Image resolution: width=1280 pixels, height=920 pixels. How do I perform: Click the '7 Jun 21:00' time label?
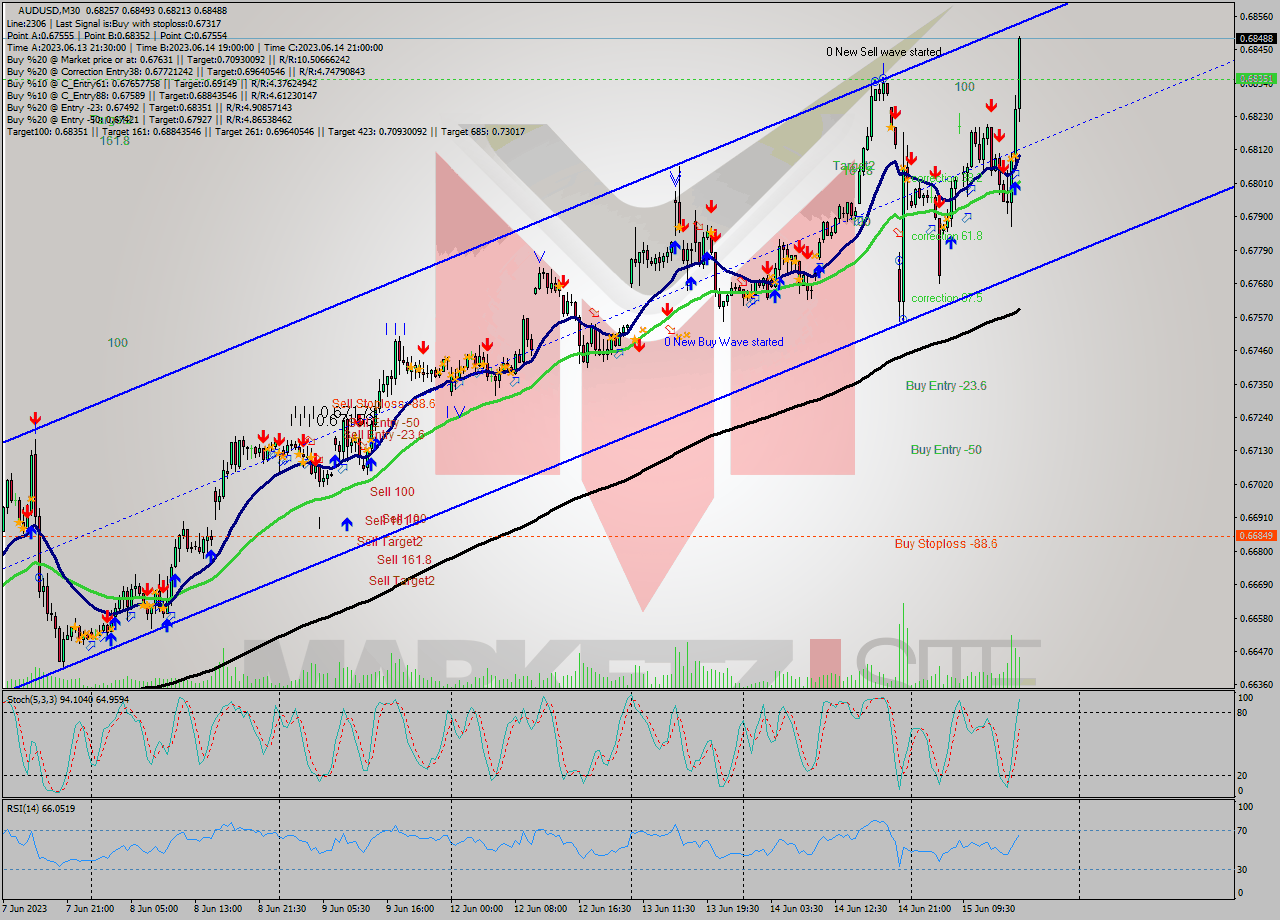pyautogui.click(x=89, y=910)
